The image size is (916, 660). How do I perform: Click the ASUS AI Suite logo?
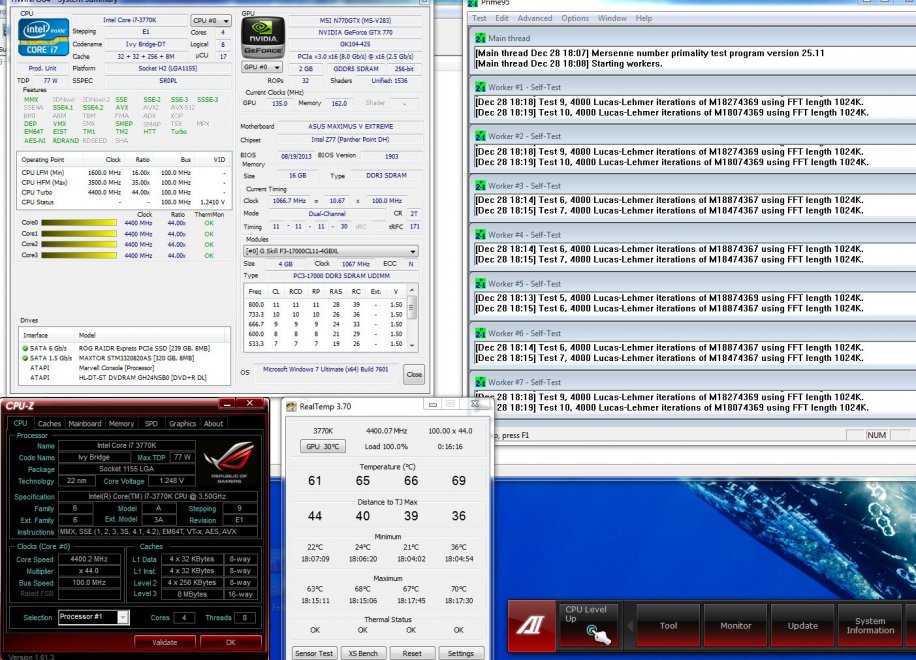531,626
